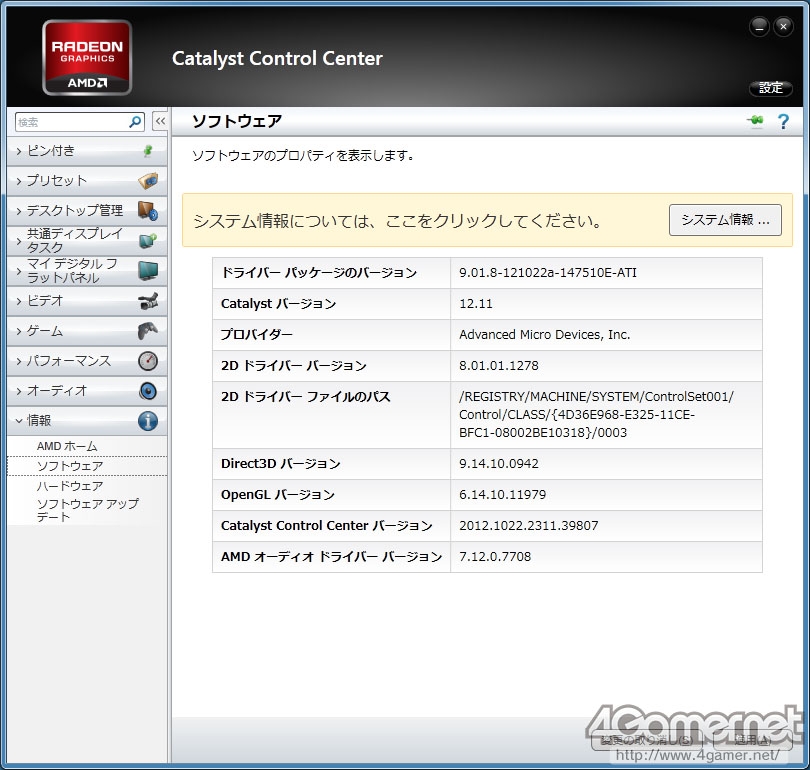Open ハードウェア info page
The image size is (810, 770).
(x=70, y=486)
